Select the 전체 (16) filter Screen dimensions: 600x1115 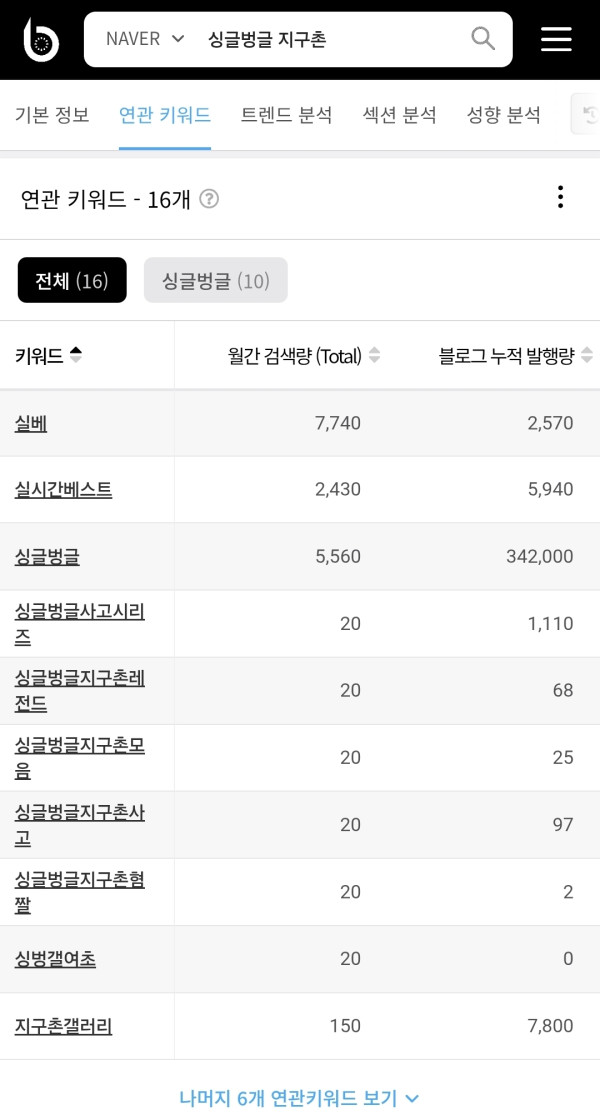point(72,280)
